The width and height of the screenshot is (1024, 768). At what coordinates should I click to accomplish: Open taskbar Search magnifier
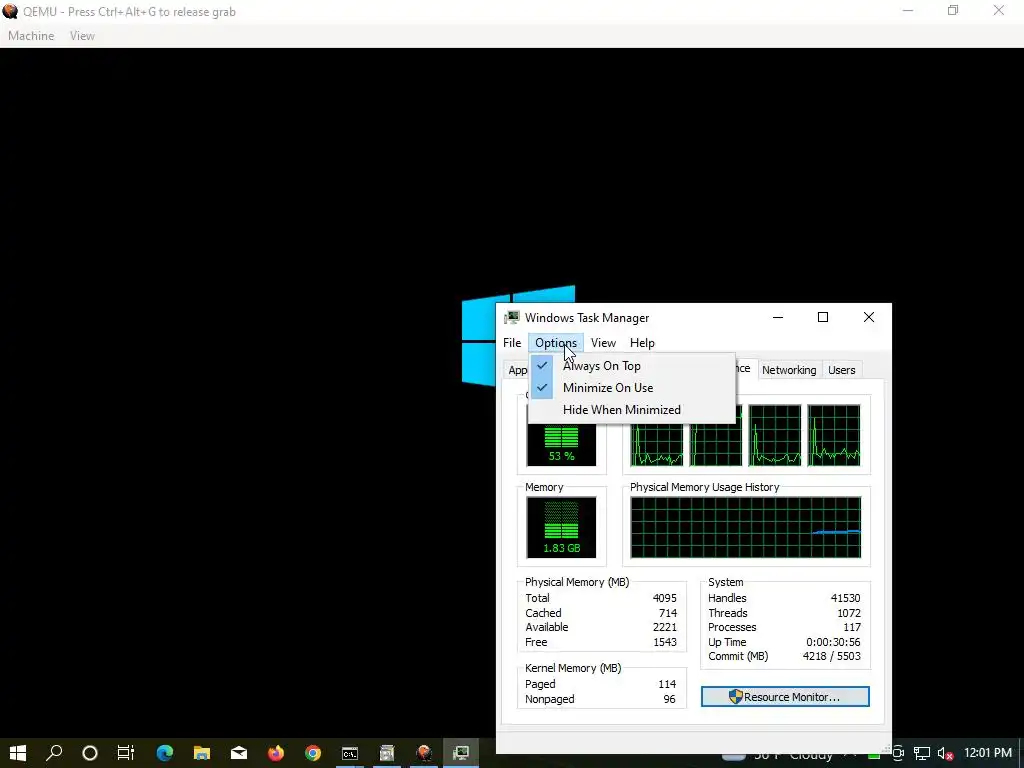click(54, 753)
